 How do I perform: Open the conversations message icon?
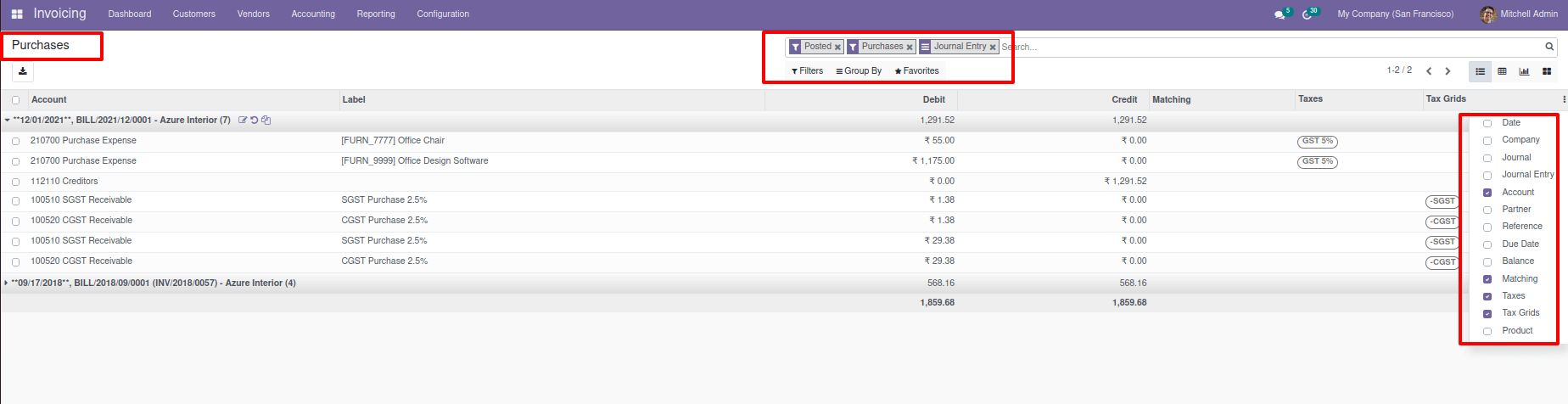pyautogui.click(x=1280, y=14)
